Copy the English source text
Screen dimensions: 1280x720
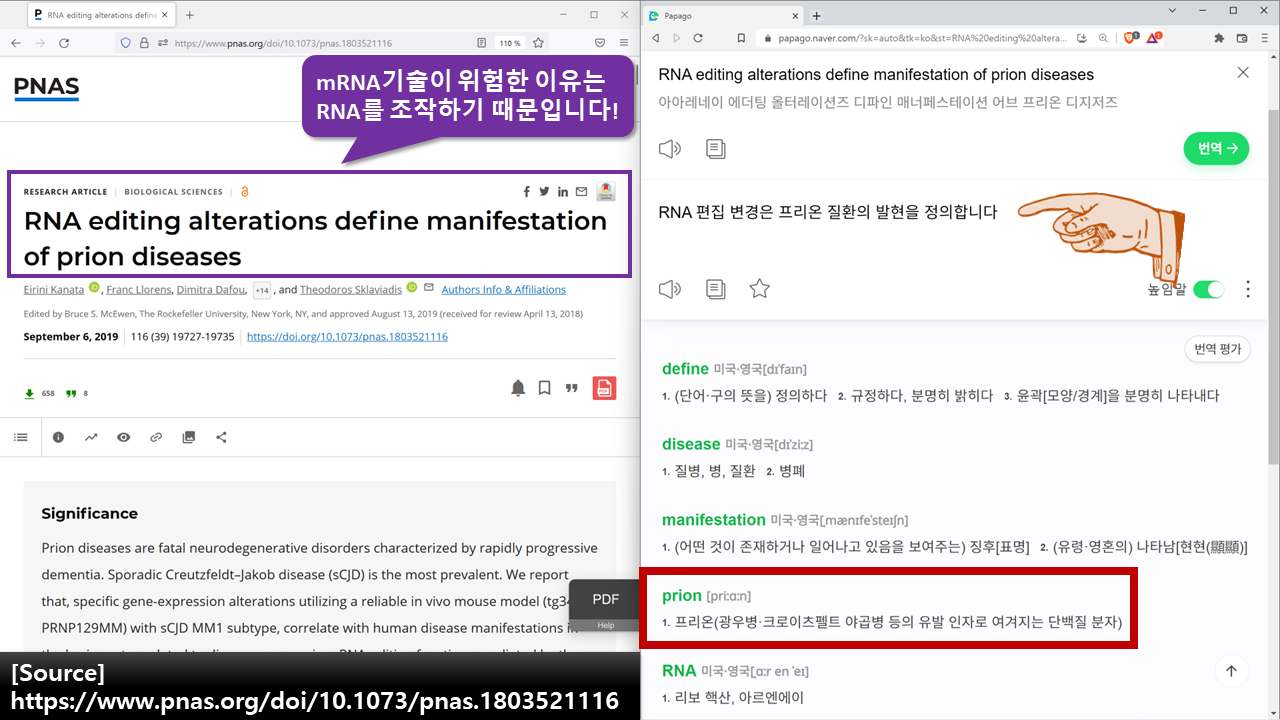point(716,149)
